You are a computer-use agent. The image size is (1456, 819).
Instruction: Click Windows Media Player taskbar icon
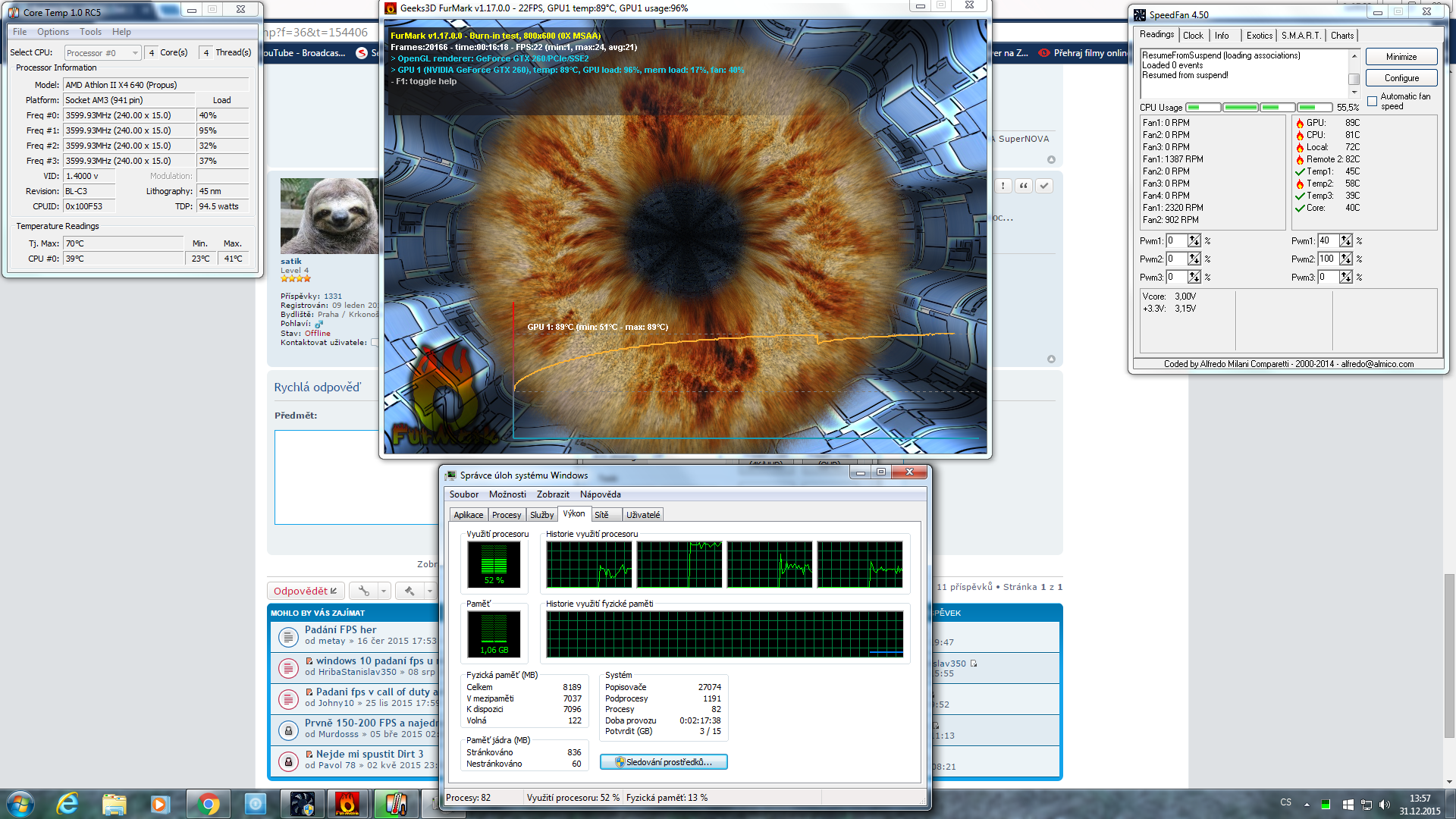(x=160, y=804)
